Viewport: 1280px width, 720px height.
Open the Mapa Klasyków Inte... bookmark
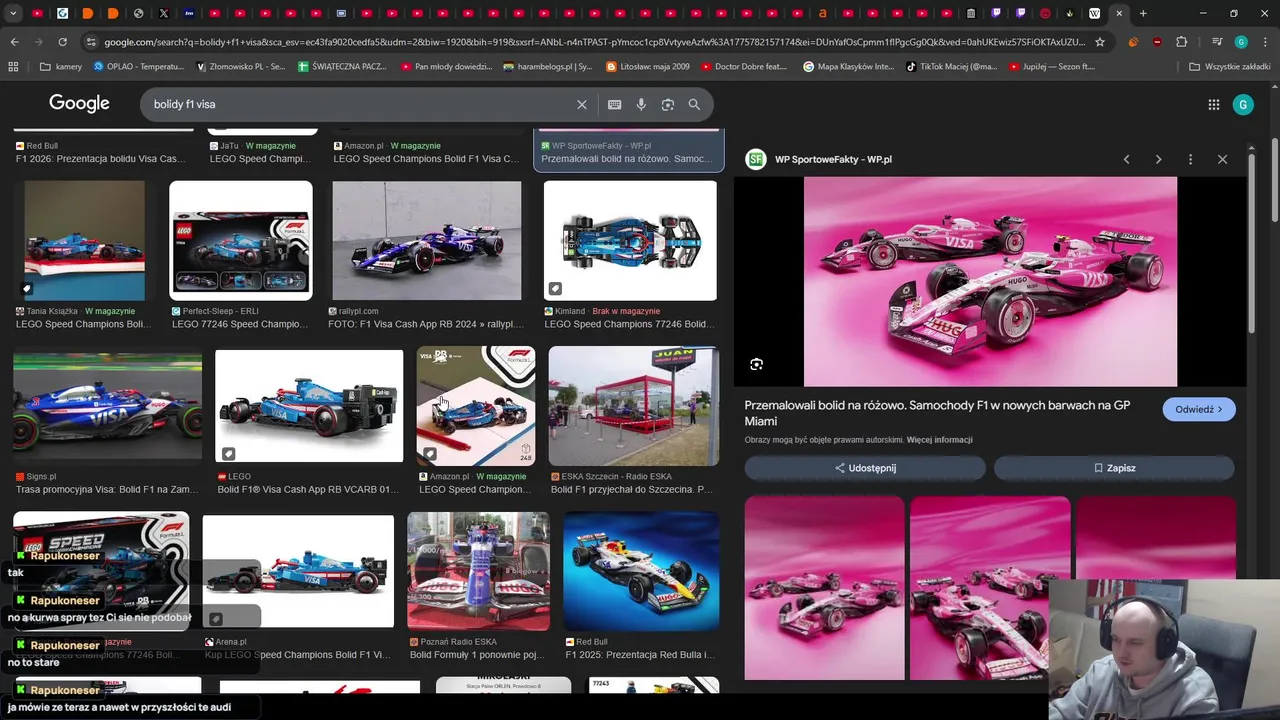848,67
